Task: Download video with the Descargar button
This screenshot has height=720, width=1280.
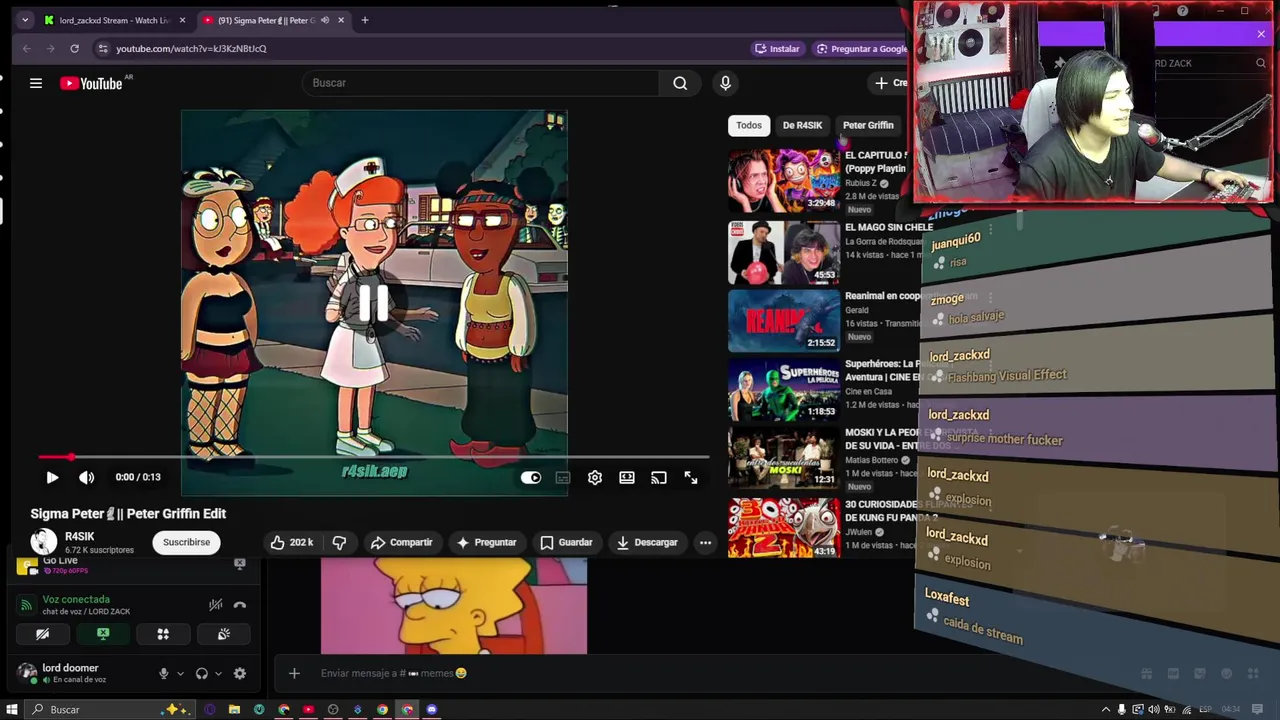Action: click(647, 542)
